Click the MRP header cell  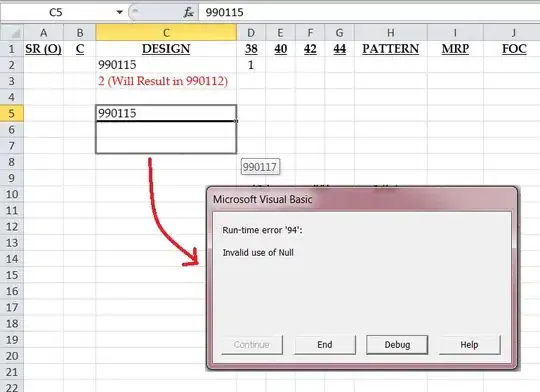click(455, 49)
